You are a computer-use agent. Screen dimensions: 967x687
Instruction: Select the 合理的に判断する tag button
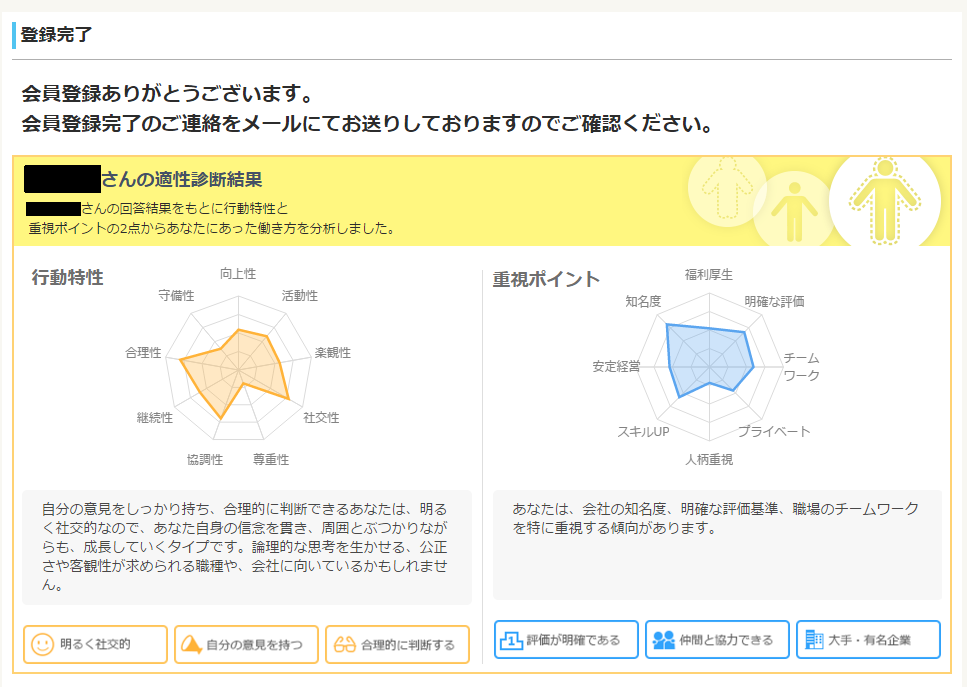point(397,644)
